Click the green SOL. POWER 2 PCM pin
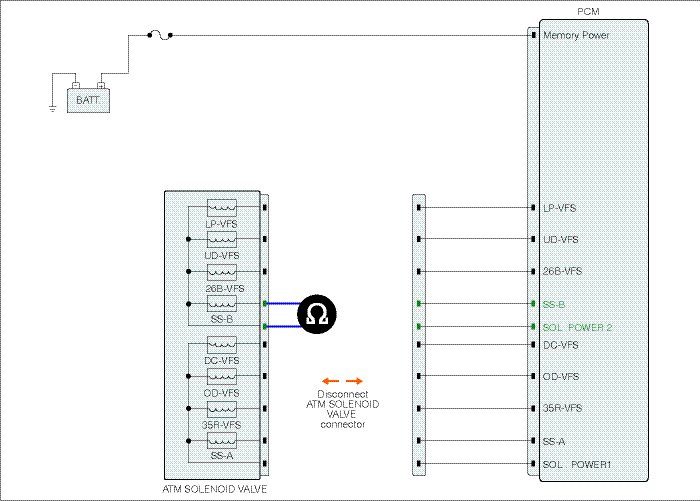The image size is (700, 501). 533,327
